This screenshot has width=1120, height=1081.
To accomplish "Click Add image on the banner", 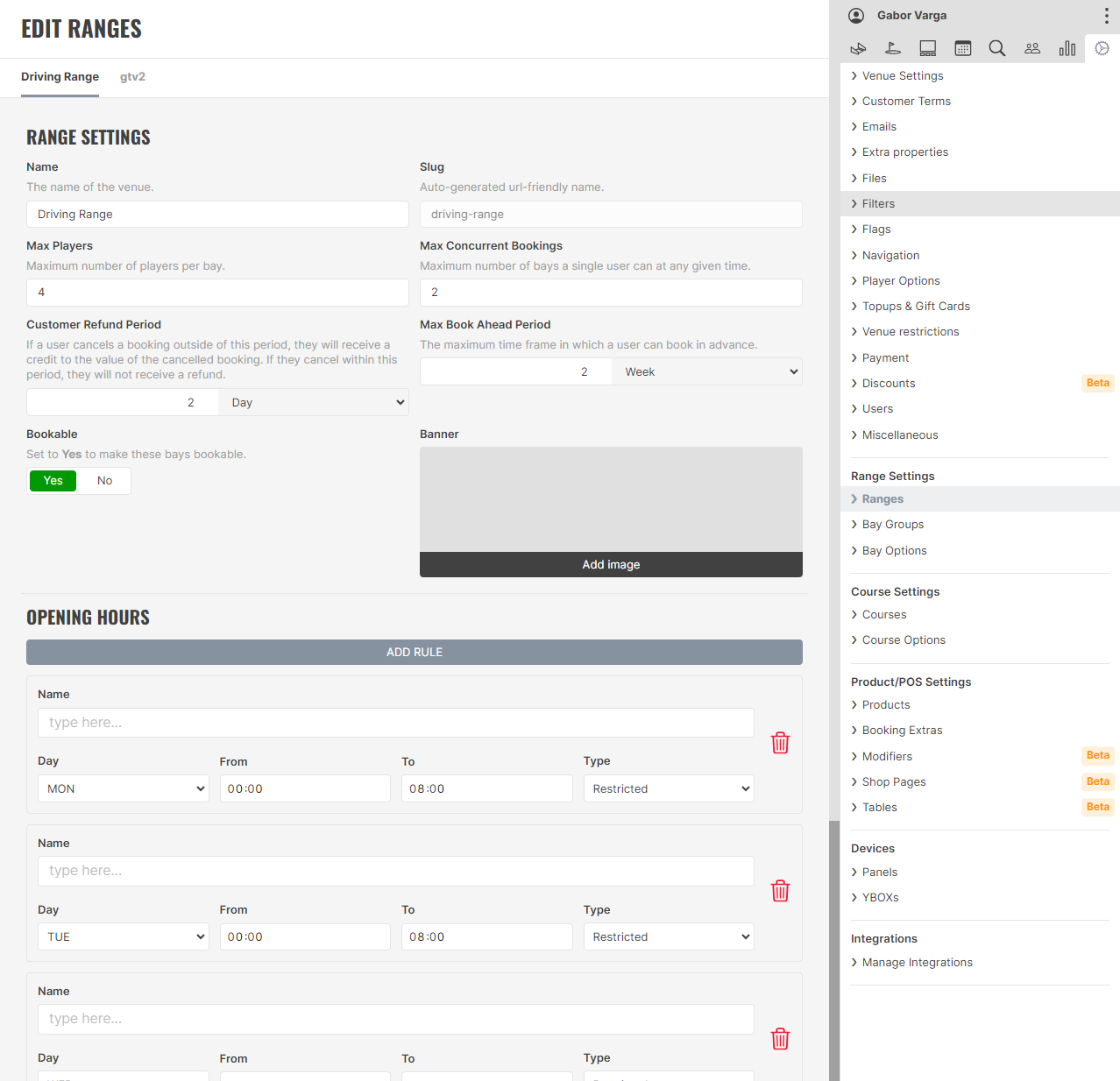I will (611, 564).
